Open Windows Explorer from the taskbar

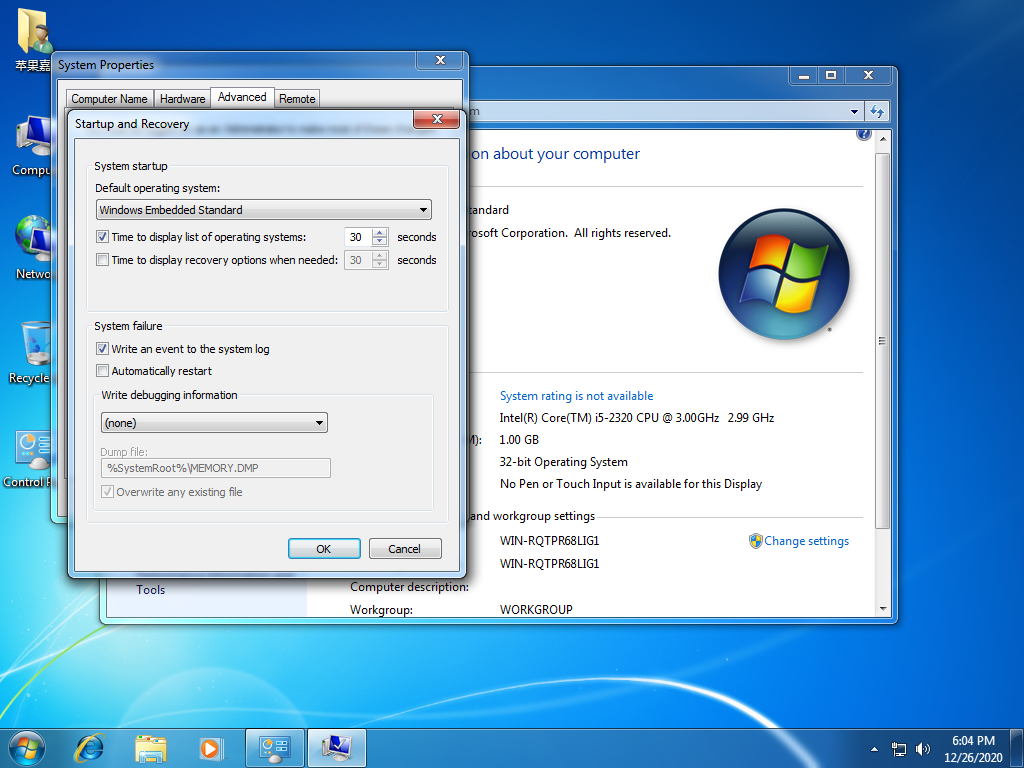click(x=150, y=747)
